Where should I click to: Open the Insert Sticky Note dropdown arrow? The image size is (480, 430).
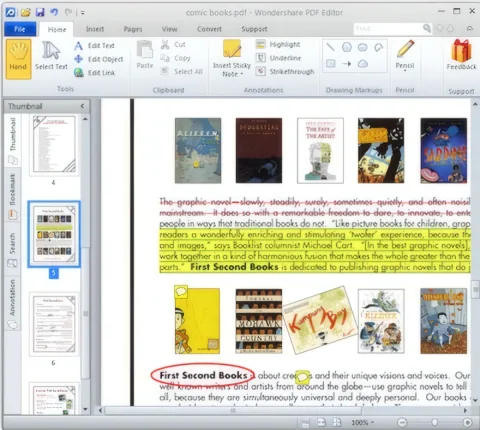242,74
